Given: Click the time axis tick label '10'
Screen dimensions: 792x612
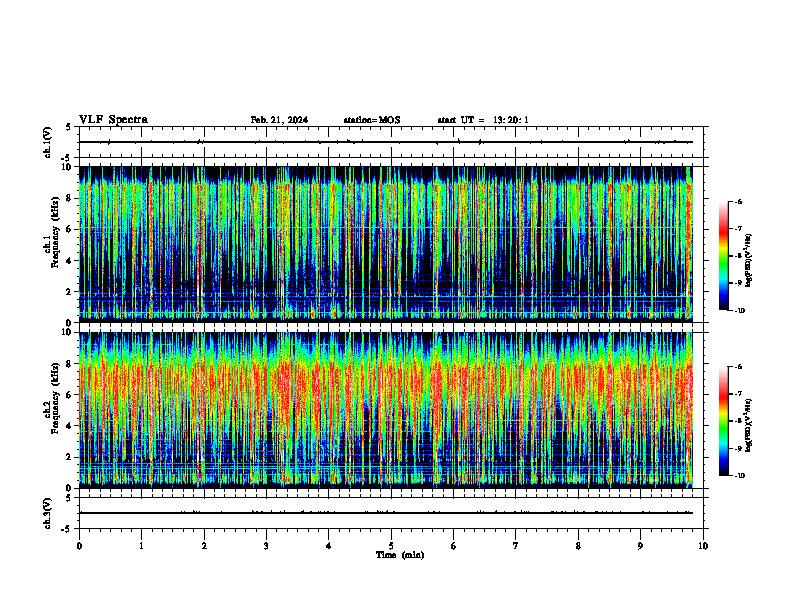Looking at the screenshot, I should (x=703, y=546).
